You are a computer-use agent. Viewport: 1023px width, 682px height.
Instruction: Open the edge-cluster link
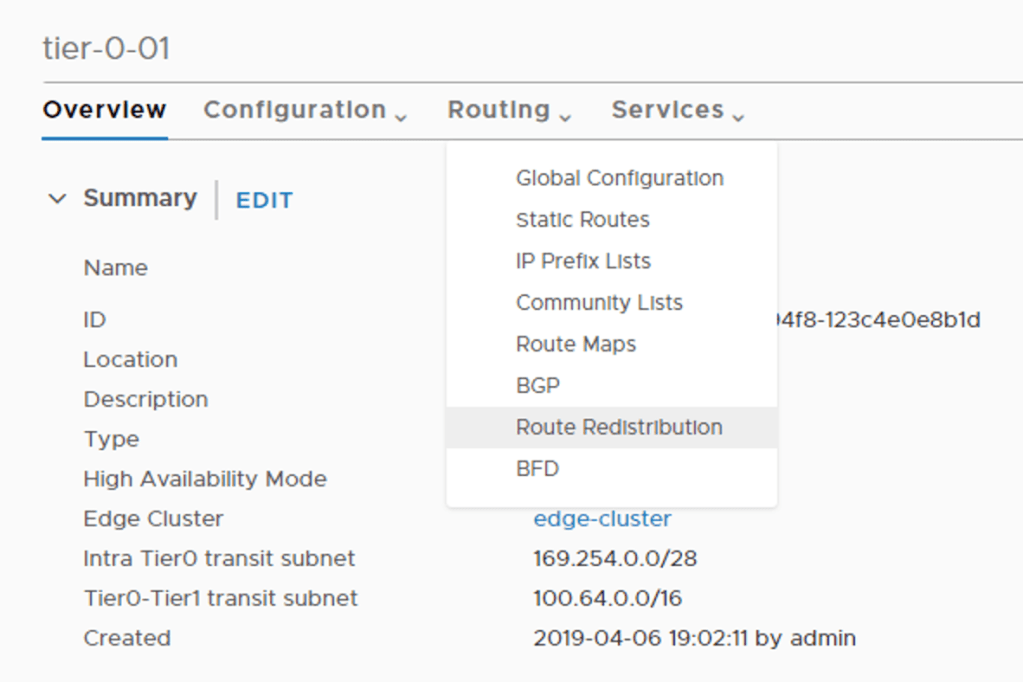pyautogui.click(x=602, y=519)
